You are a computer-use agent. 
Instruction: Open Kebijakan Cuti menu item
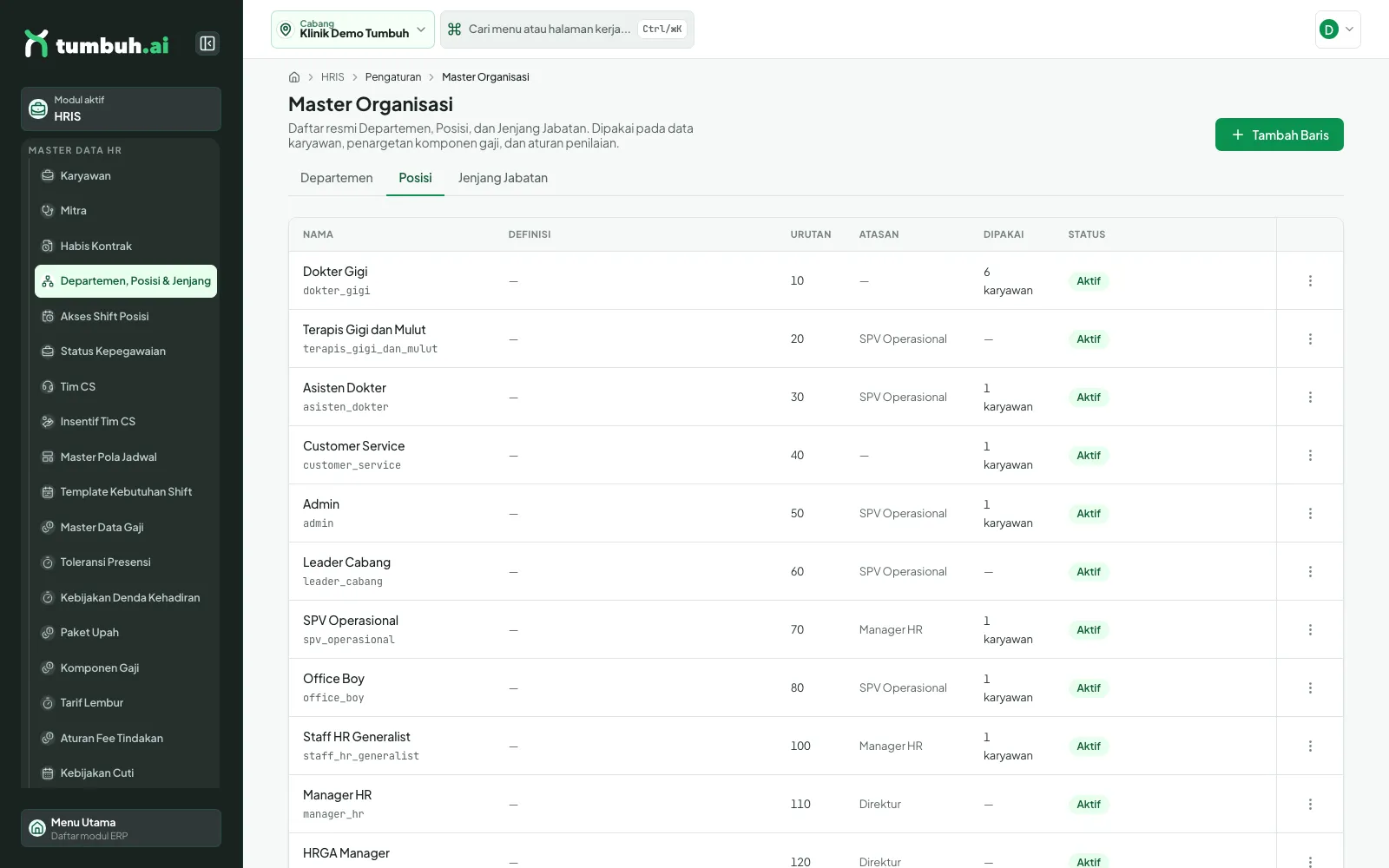(x=126, y=773)
